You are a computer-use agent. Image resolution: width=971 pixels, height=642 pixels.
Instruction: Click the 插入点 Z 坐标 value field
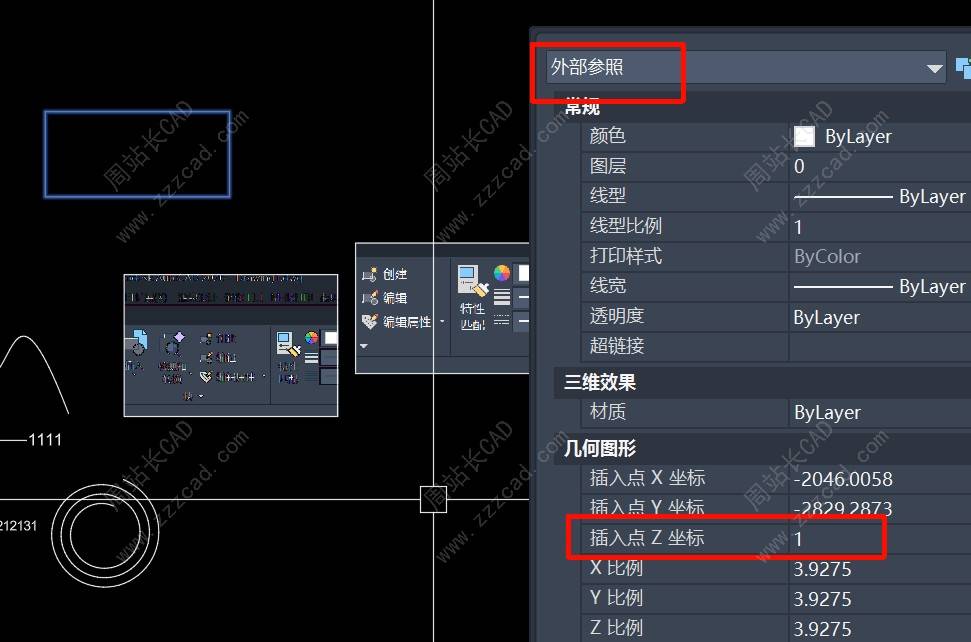click(879, 539)
